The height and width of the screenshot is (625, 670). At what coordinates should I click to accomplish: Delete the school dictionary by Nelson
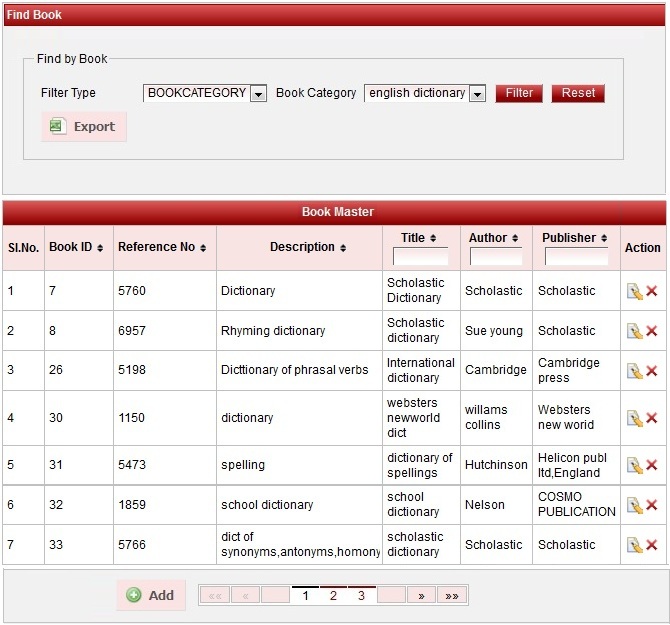point(652,505)
